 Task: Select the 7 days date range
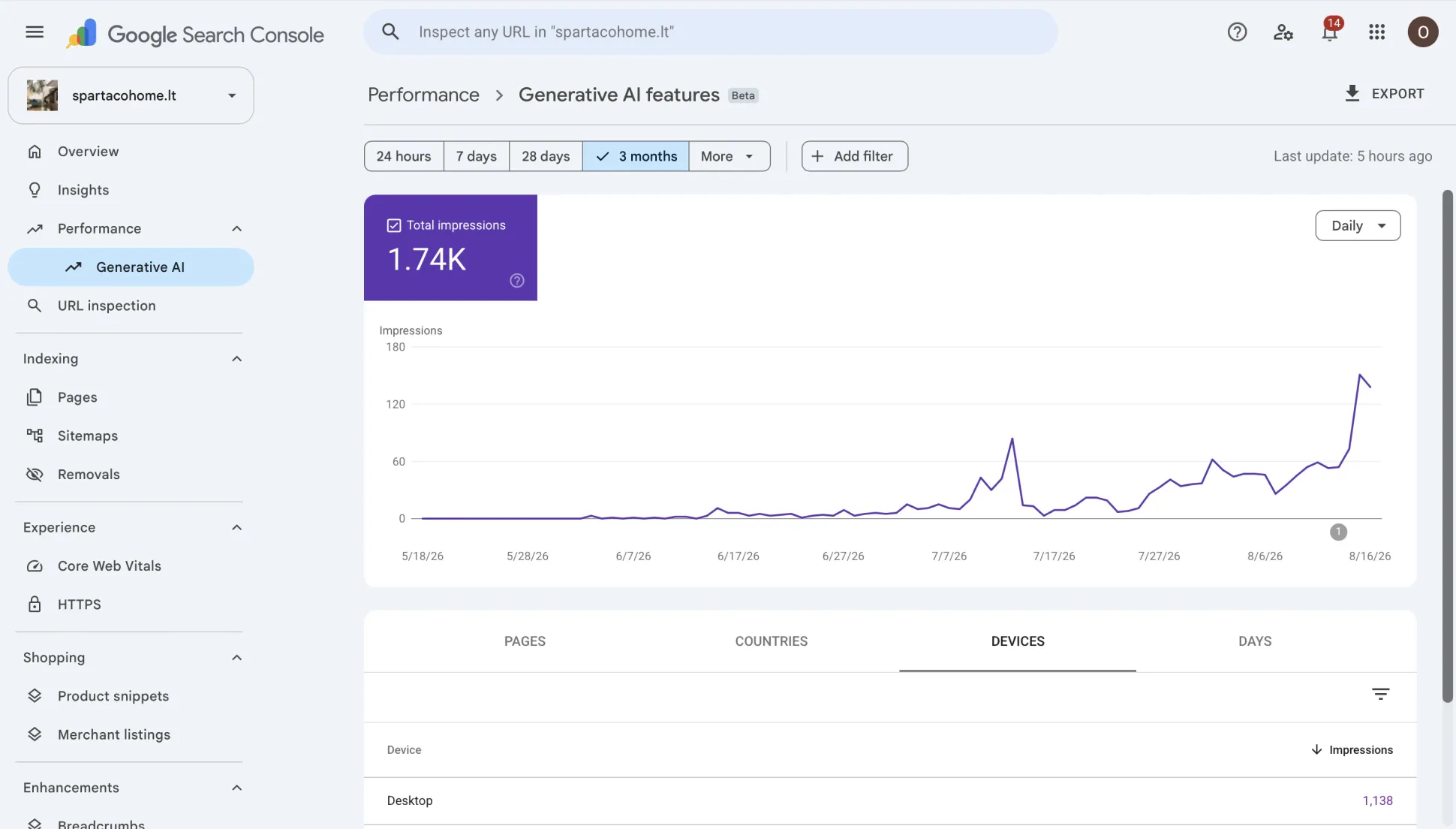click(477, 156)
